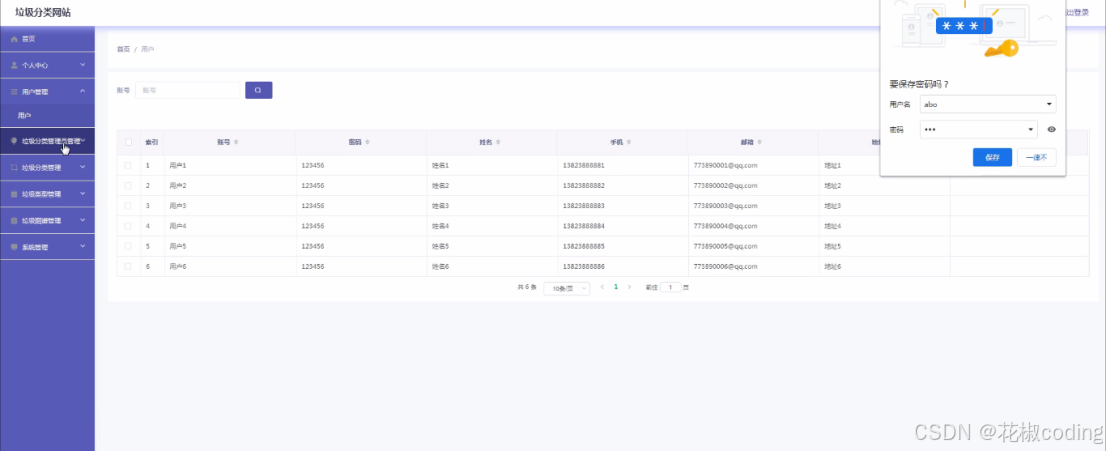
Task: Click the icon beside 垃圾分类管理 in sidebar
Action: (x=14, y=168)
